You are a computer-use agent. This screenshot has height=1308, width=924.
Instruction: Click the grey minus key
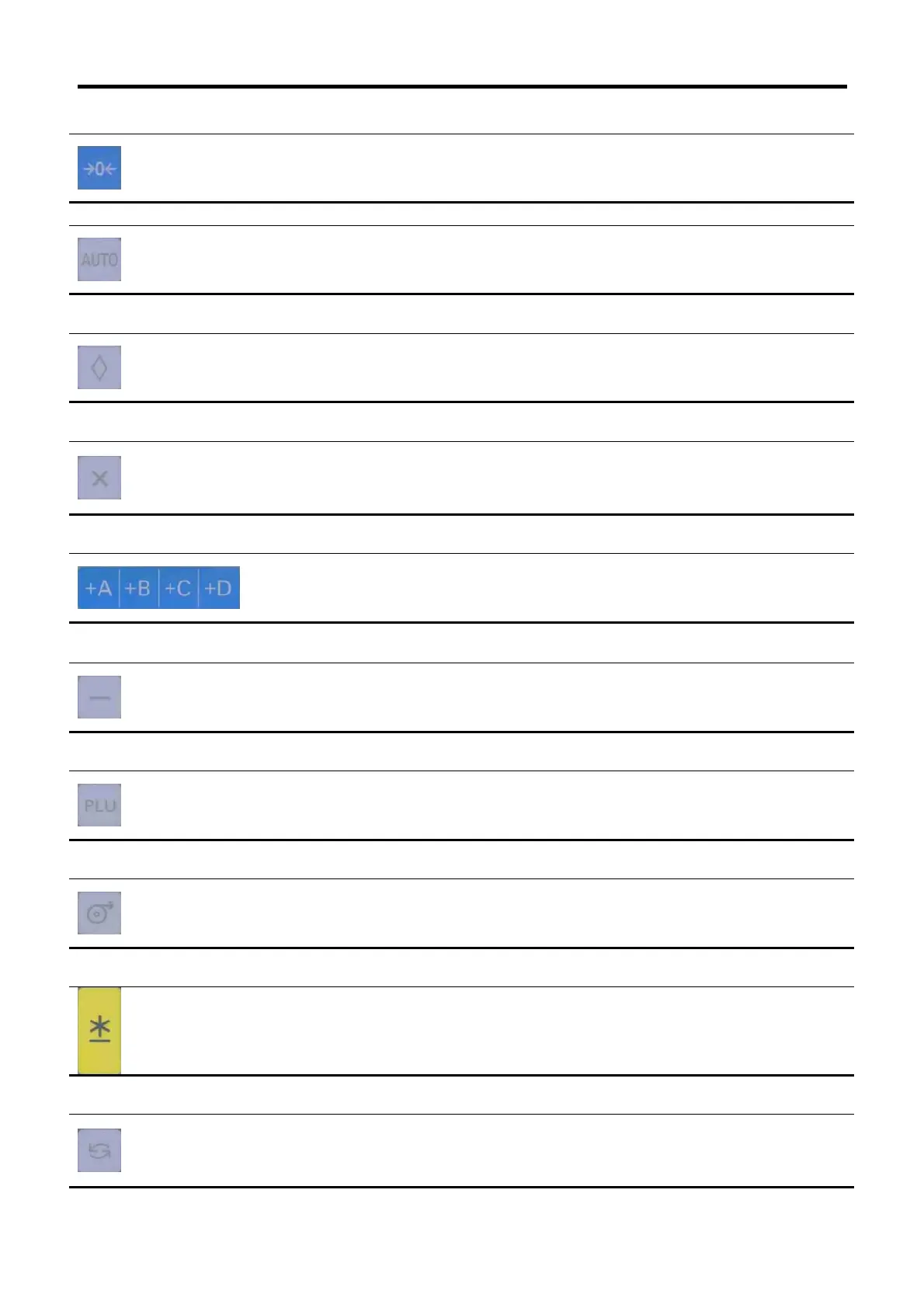[x=99, y=697]
